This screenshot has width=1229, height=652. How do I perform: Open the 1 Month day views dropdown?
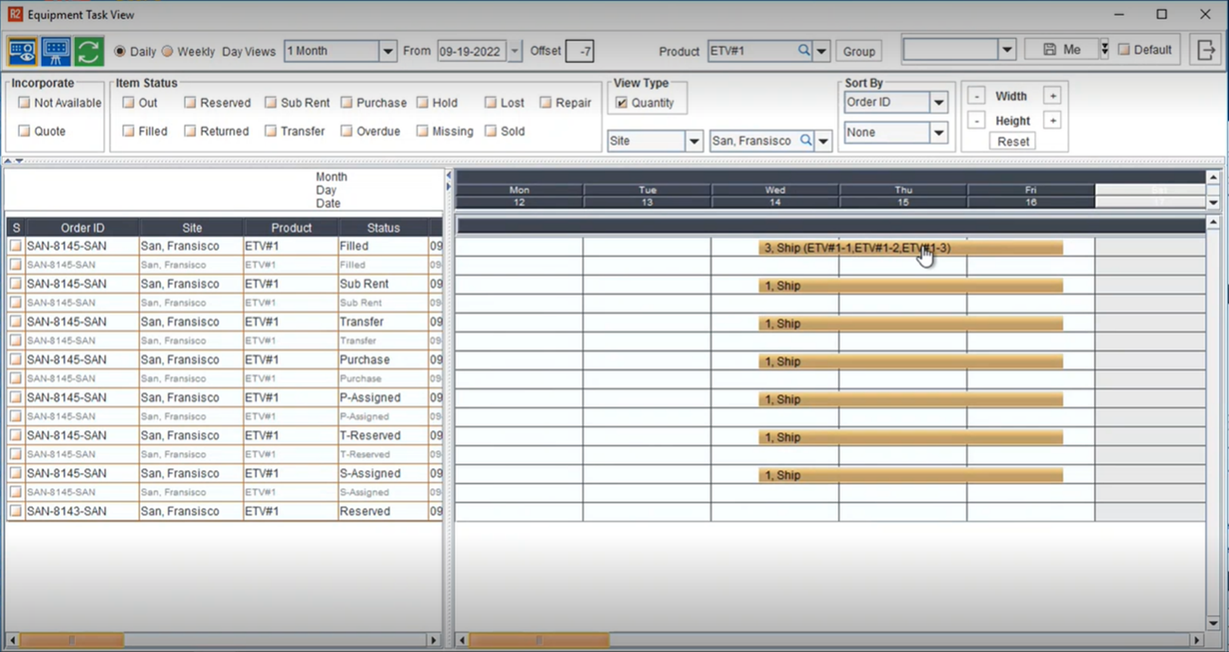point(387,51)
